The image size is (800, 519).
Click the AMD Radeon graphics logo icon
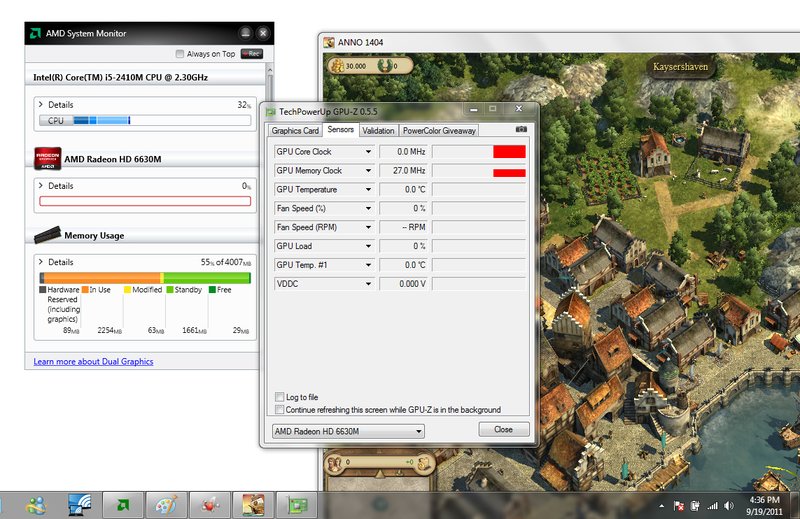pos(47,158)
